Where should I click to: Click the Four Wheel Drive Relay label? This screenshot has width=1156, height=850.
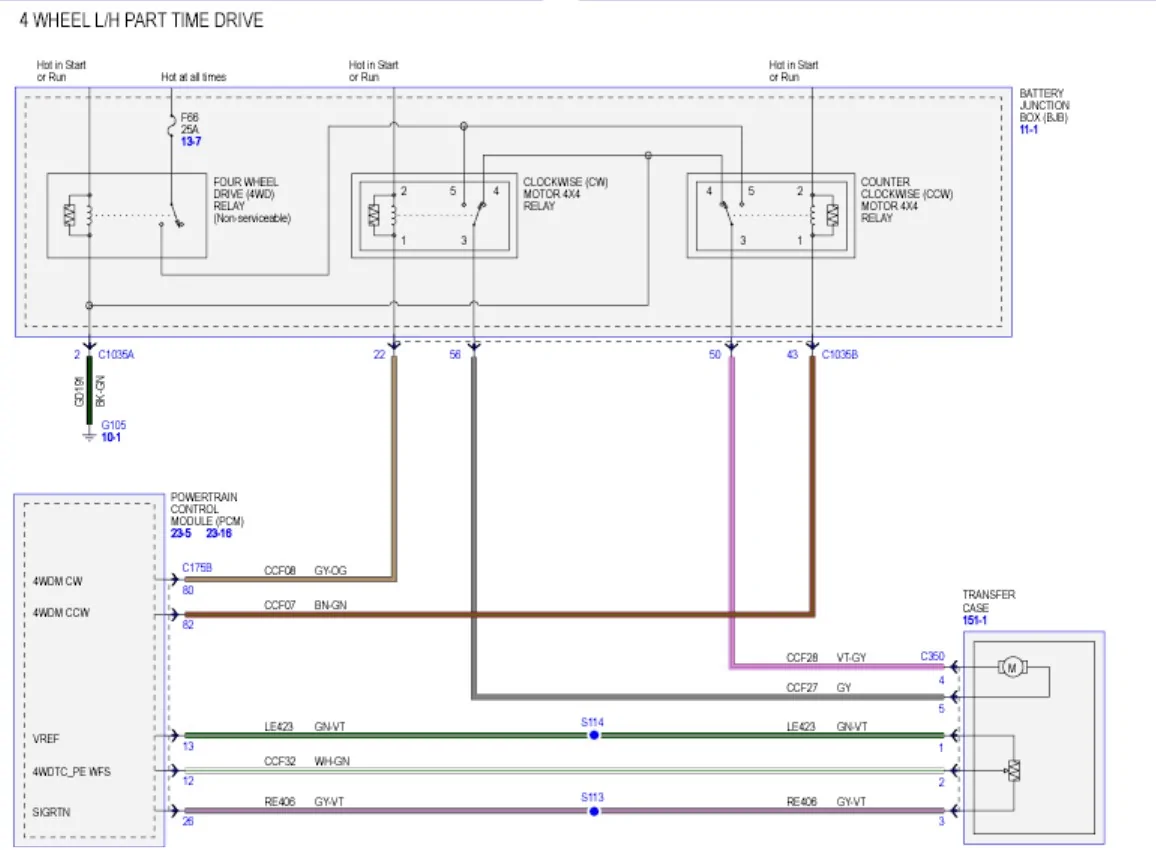point(251,200)
